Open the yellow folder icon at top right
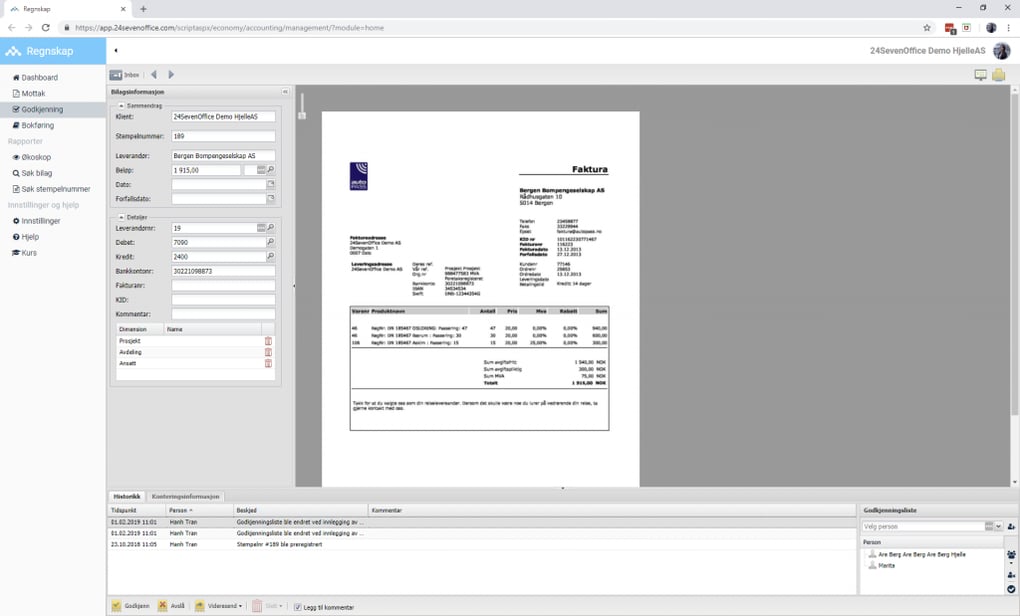 click(998, 75)
